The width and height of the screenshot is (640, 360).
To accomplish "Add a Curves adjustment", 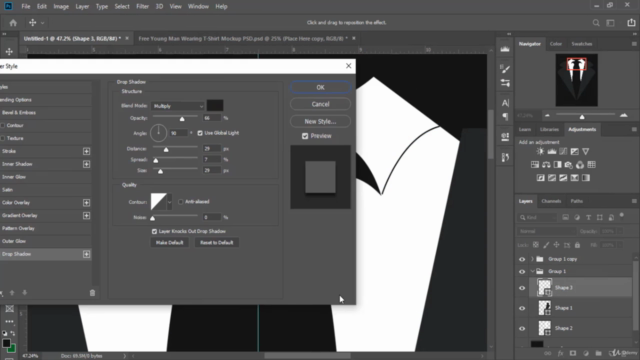I will point(563,151).
